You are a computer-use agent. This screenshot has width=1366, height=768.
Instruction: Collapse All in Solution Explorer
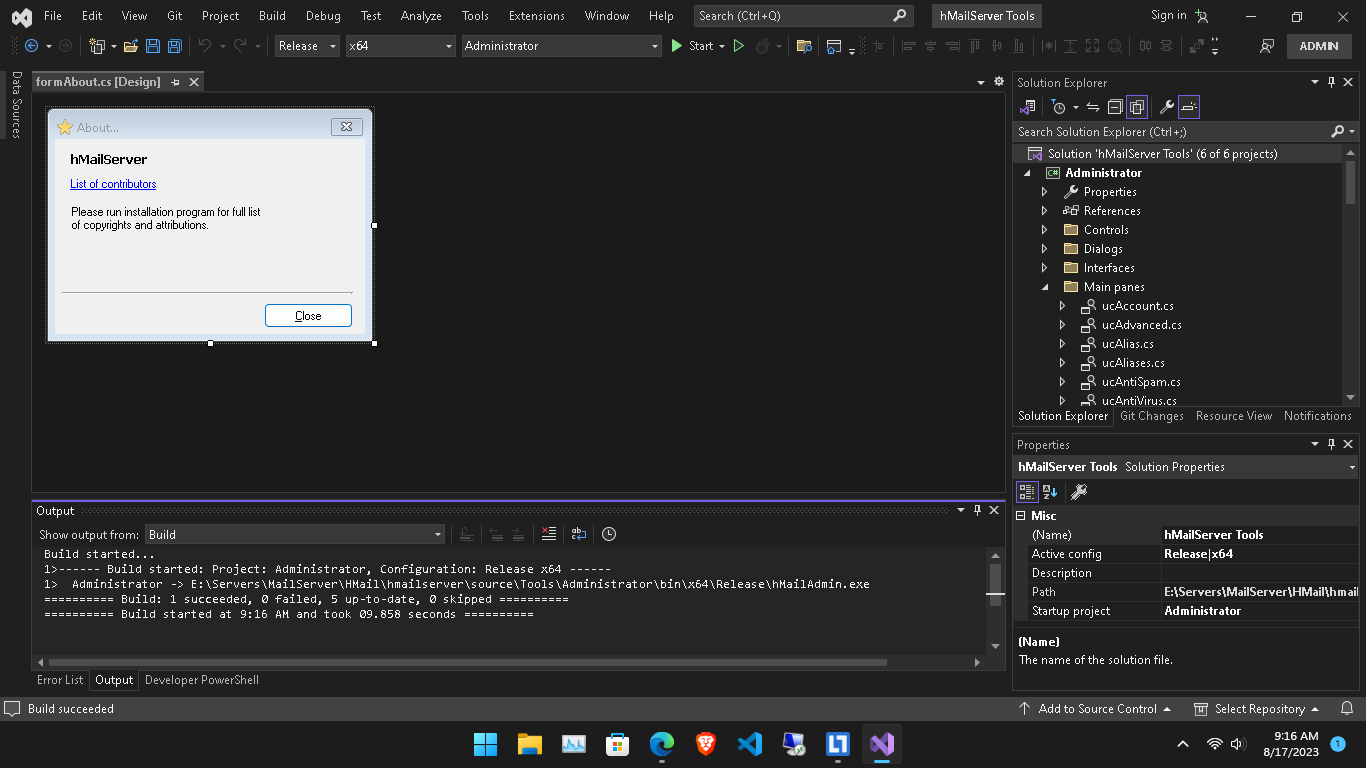pyautogui.click(x=1115, y=107)
